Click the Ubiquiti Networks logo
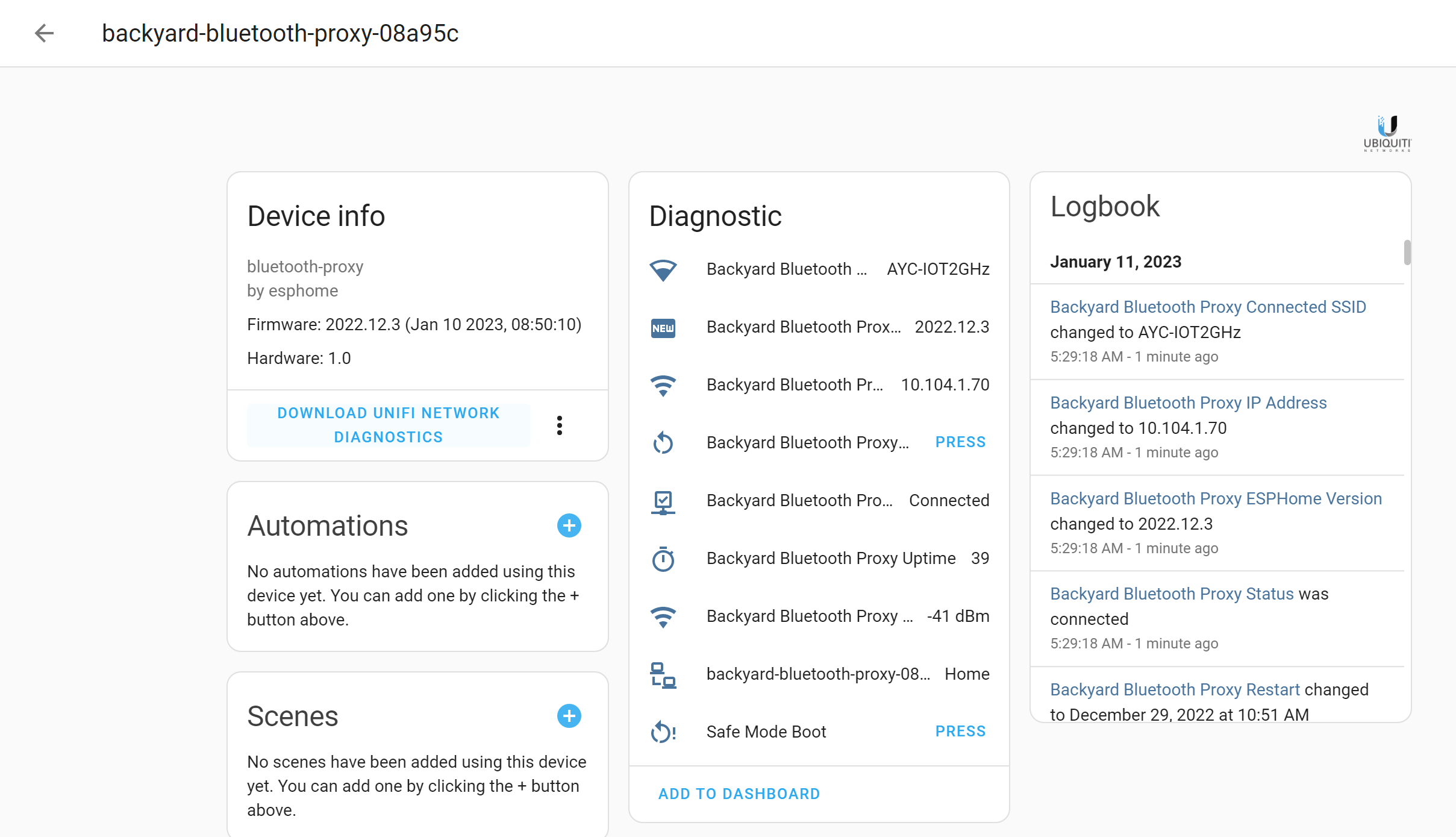The height and width of the screenshot is (837, 1456). 1387,133
